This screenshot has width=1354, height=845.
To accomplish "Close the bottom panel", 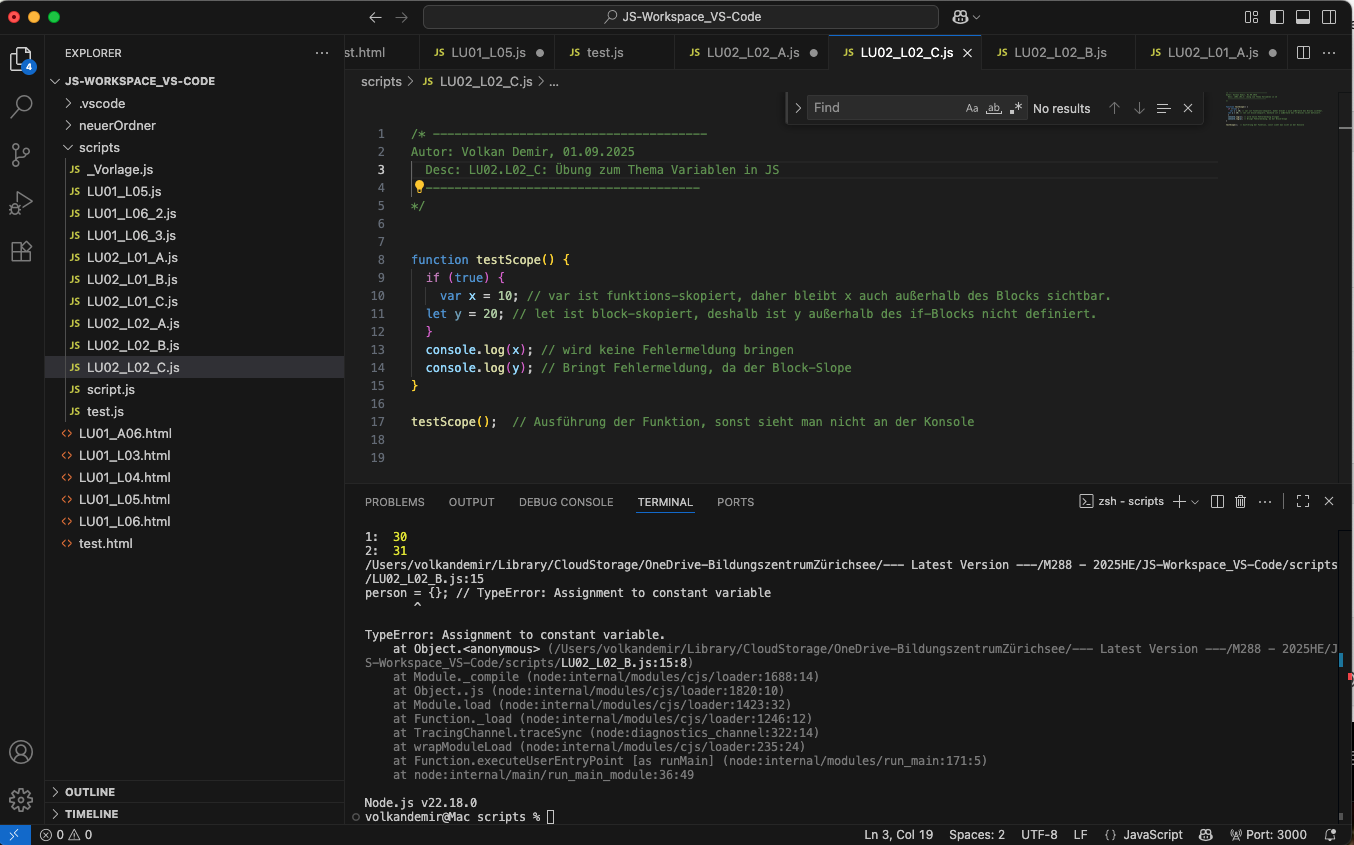I will click(x=1329, y=501).
